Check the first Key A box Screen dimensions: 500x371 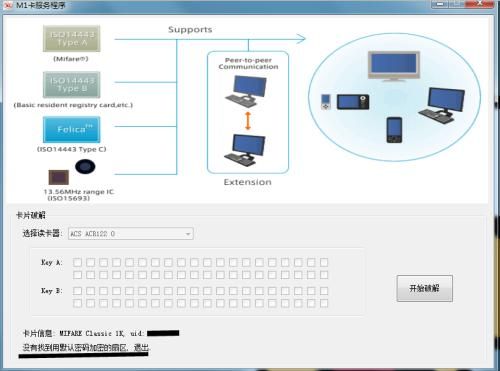pos(77,262)
